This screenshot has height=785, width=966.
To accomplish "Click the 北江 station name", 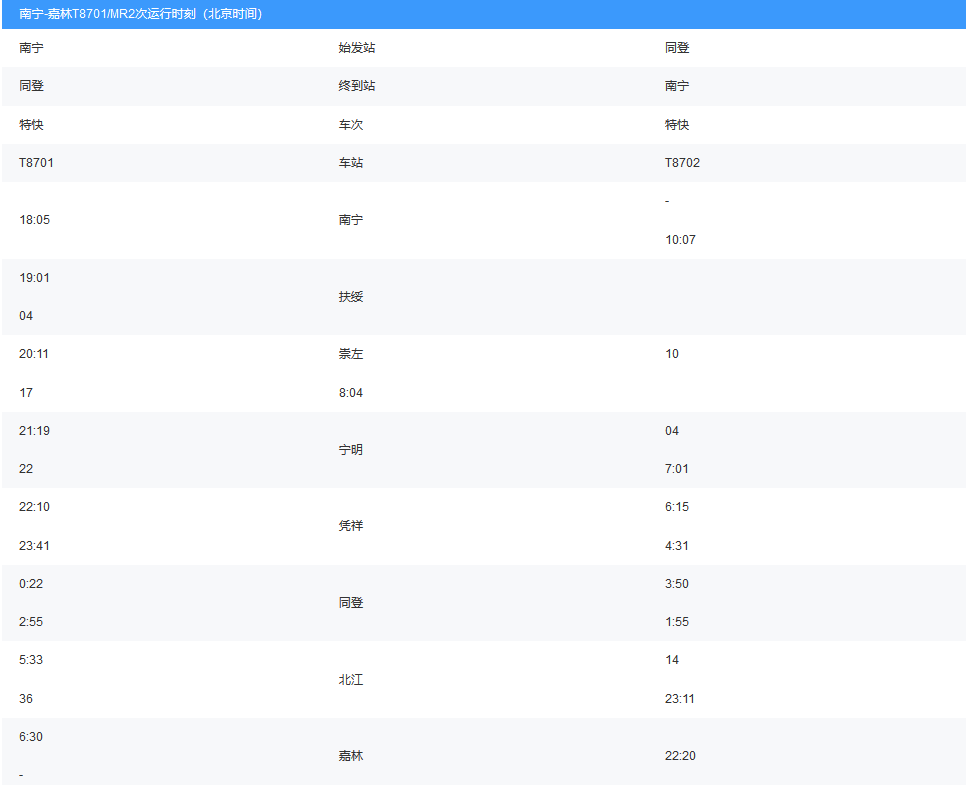I will pyautogui.click(x=351, y=680).
